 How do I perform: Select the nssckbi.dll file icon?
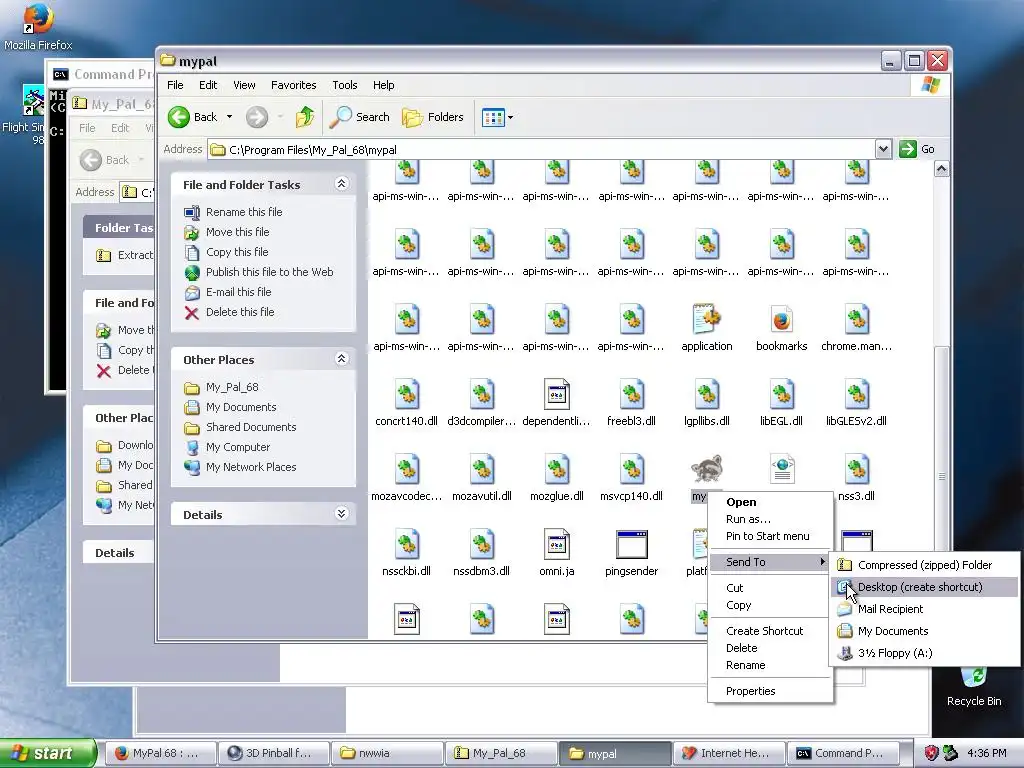[x=406, y=544]
